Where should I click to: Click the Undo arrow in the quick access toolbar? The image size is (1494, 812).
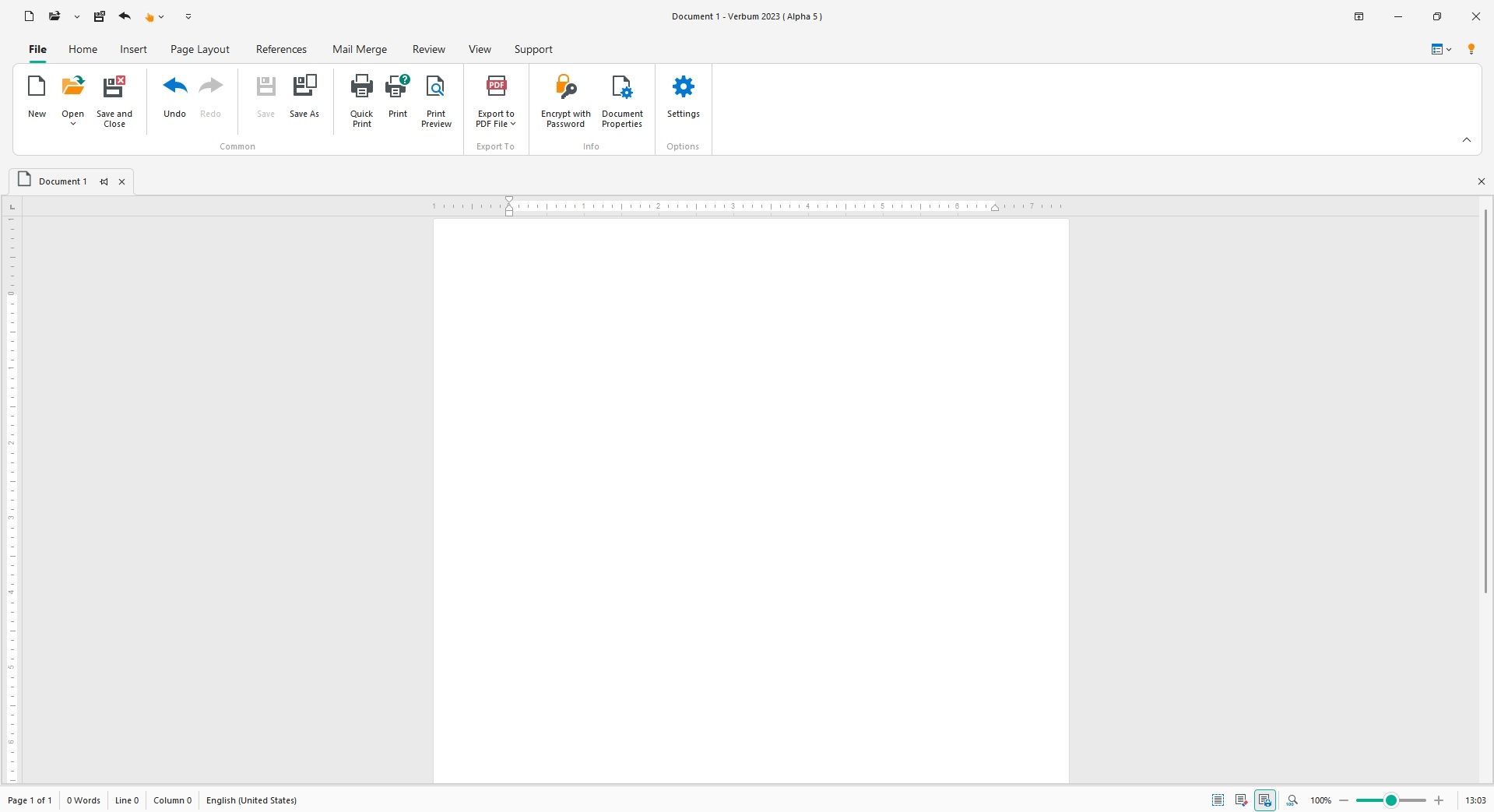125,16
